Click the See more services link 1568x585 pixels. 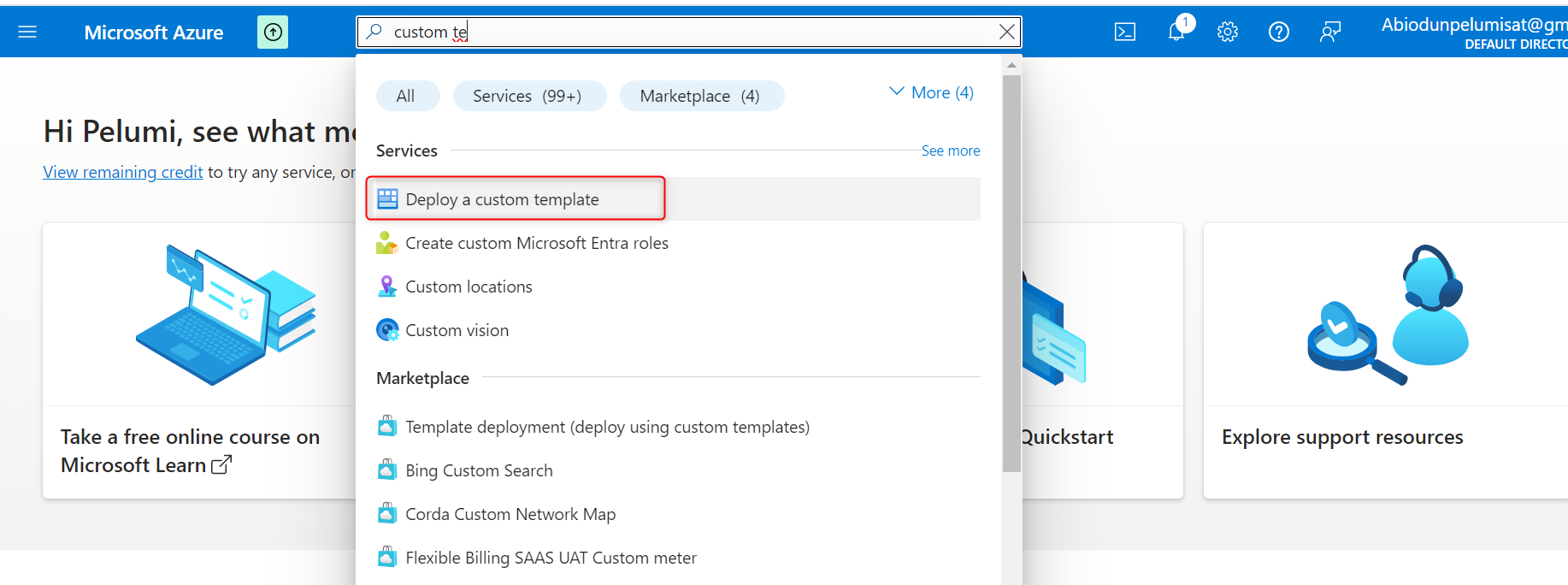click(x=950, y=151)
